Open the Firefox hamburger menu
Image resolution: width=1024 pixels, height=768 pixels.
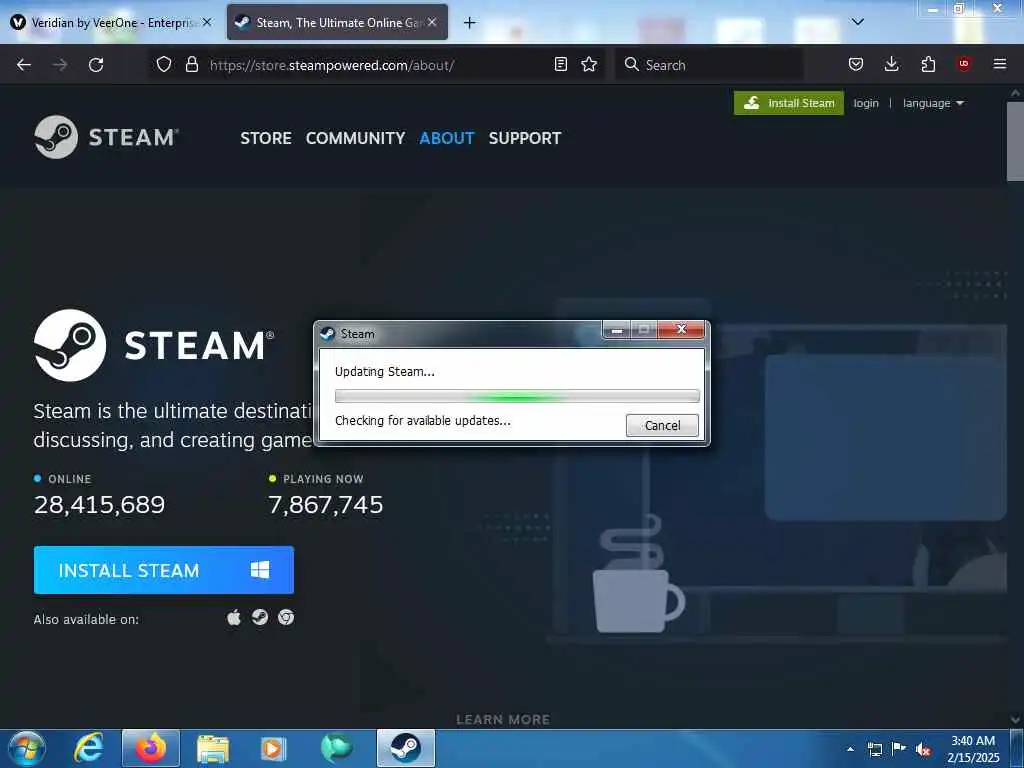click(x=1000, y=64)
